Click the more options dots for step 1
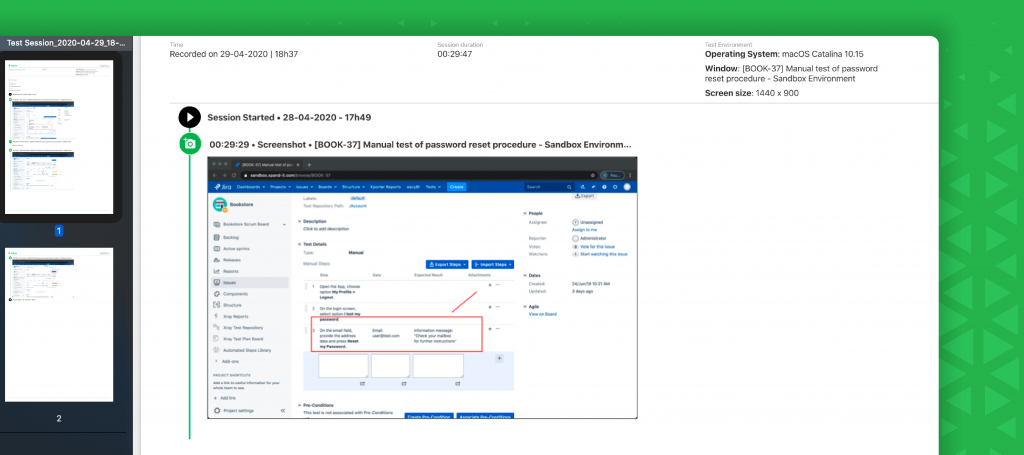The height and width of the screenshot is (455, 1024). 498,285
